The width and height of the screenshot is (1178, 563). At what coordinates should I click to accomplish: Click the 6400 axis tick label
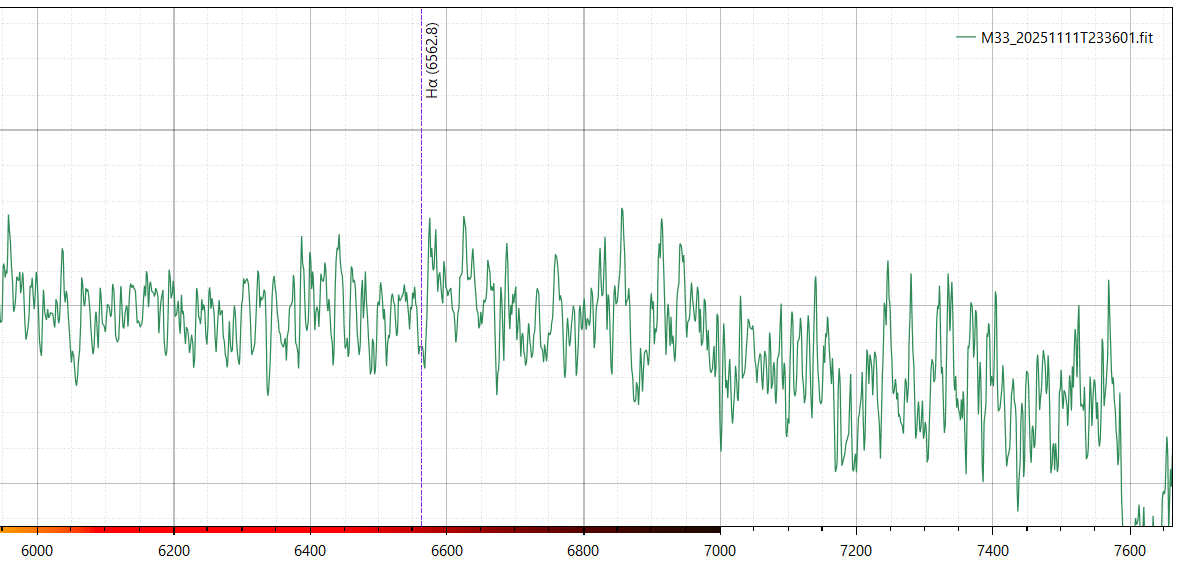310,549
